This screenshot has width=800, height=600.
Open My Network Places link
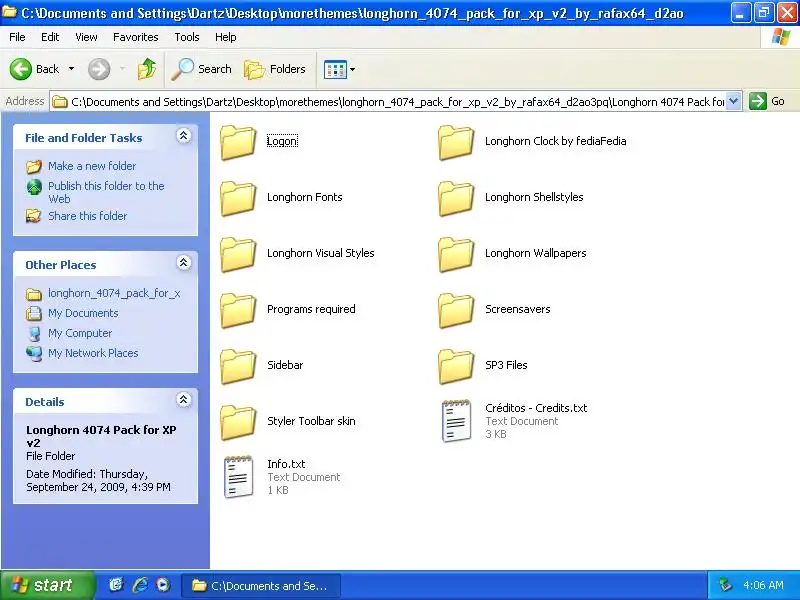[x=93, y=353]
